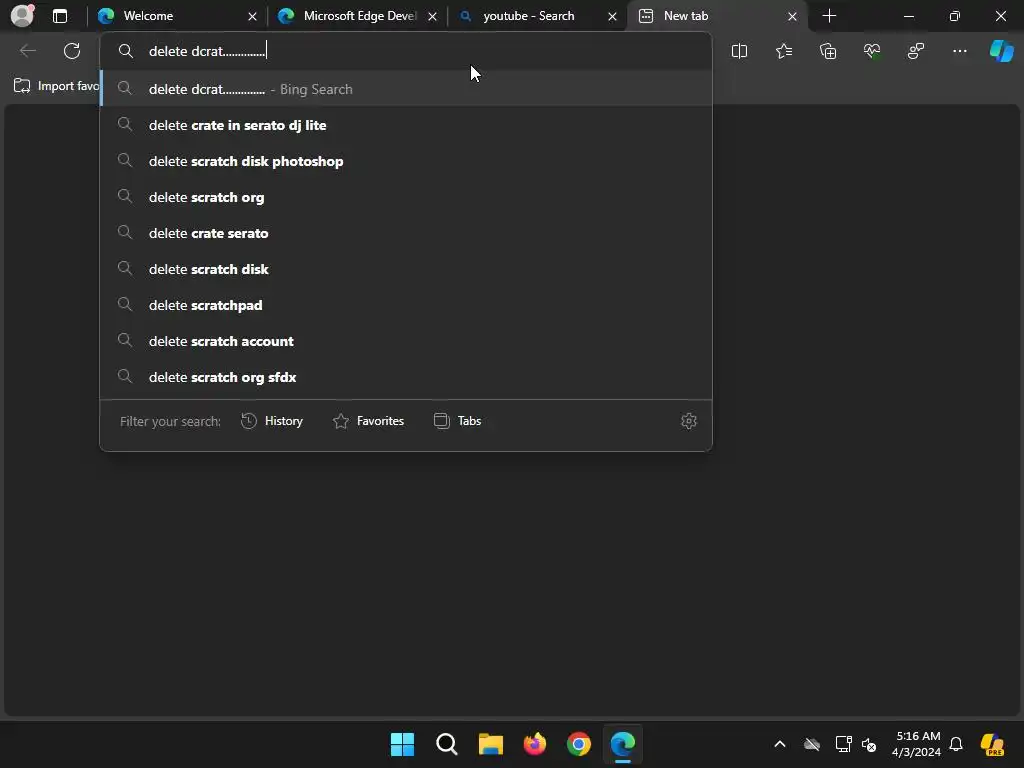Click the Back navigation arrow
Viewport: 1024px width, 768px height.
(27, 51)
